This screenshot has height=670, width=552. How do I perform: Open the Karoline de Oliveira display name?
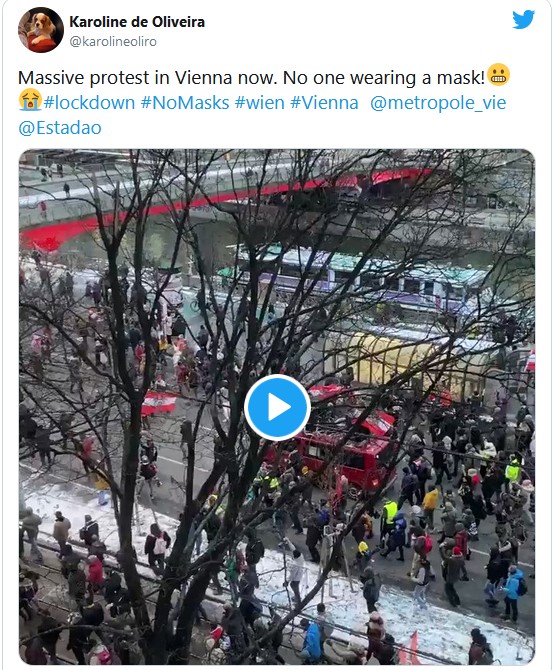click(x=137, y=22)
